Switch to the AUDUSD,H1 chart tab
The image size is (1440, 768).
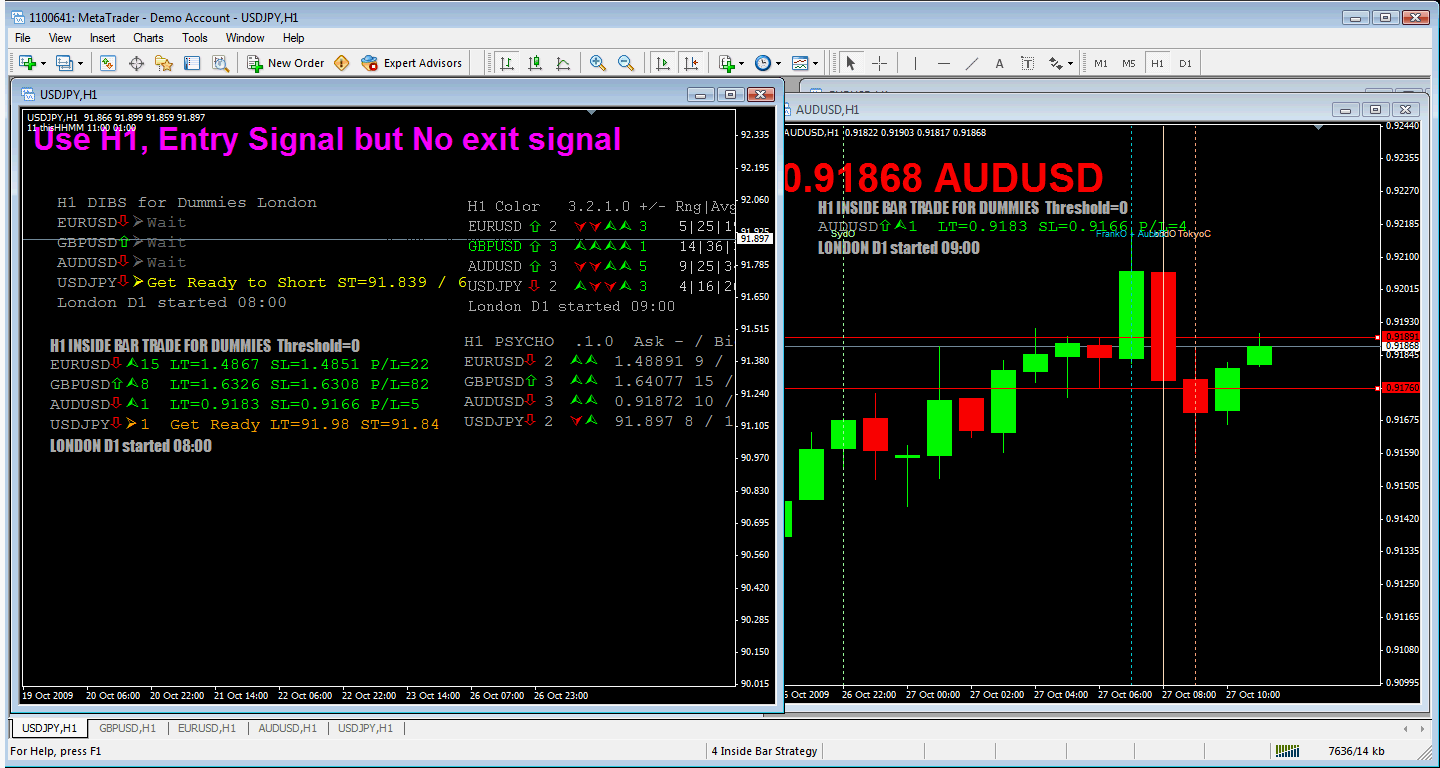pyautogui.click(x=287, y=728)
